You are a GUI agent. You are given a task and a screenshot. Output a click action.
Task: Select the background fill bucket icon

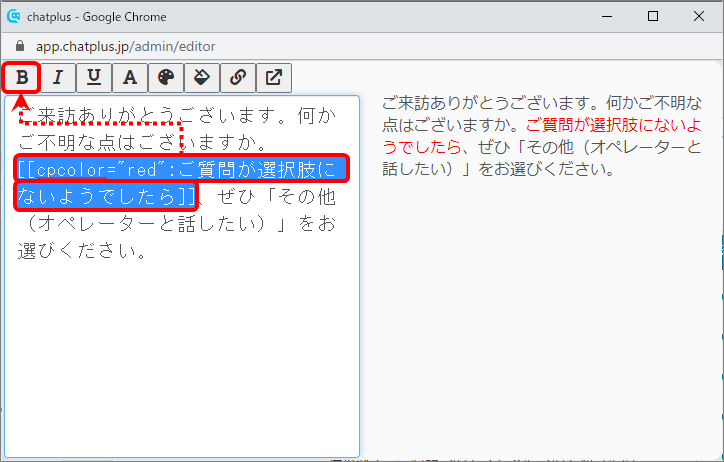[x=202, y=78]
